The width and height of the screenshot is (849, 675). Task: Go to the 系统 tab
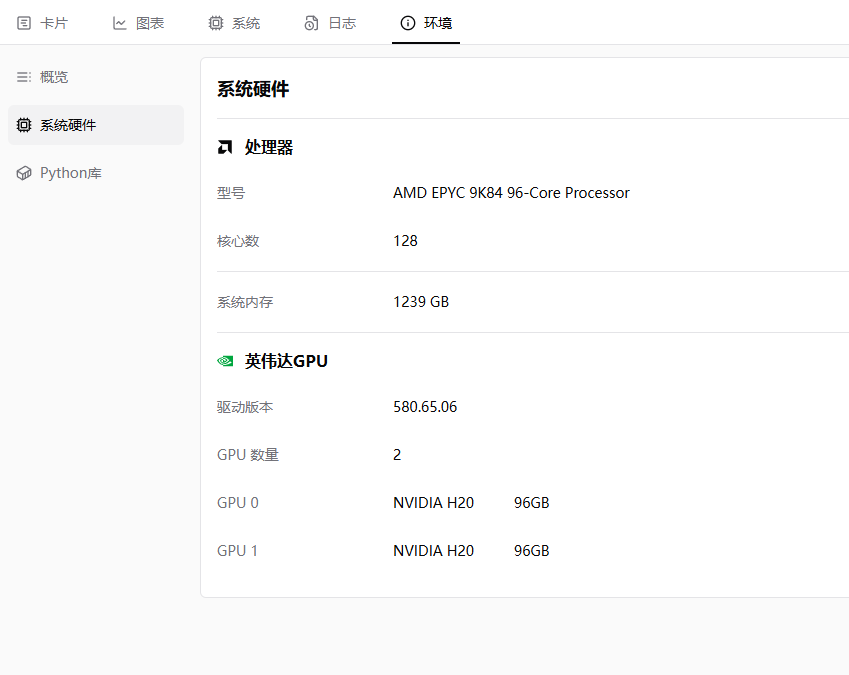(234, 23)
